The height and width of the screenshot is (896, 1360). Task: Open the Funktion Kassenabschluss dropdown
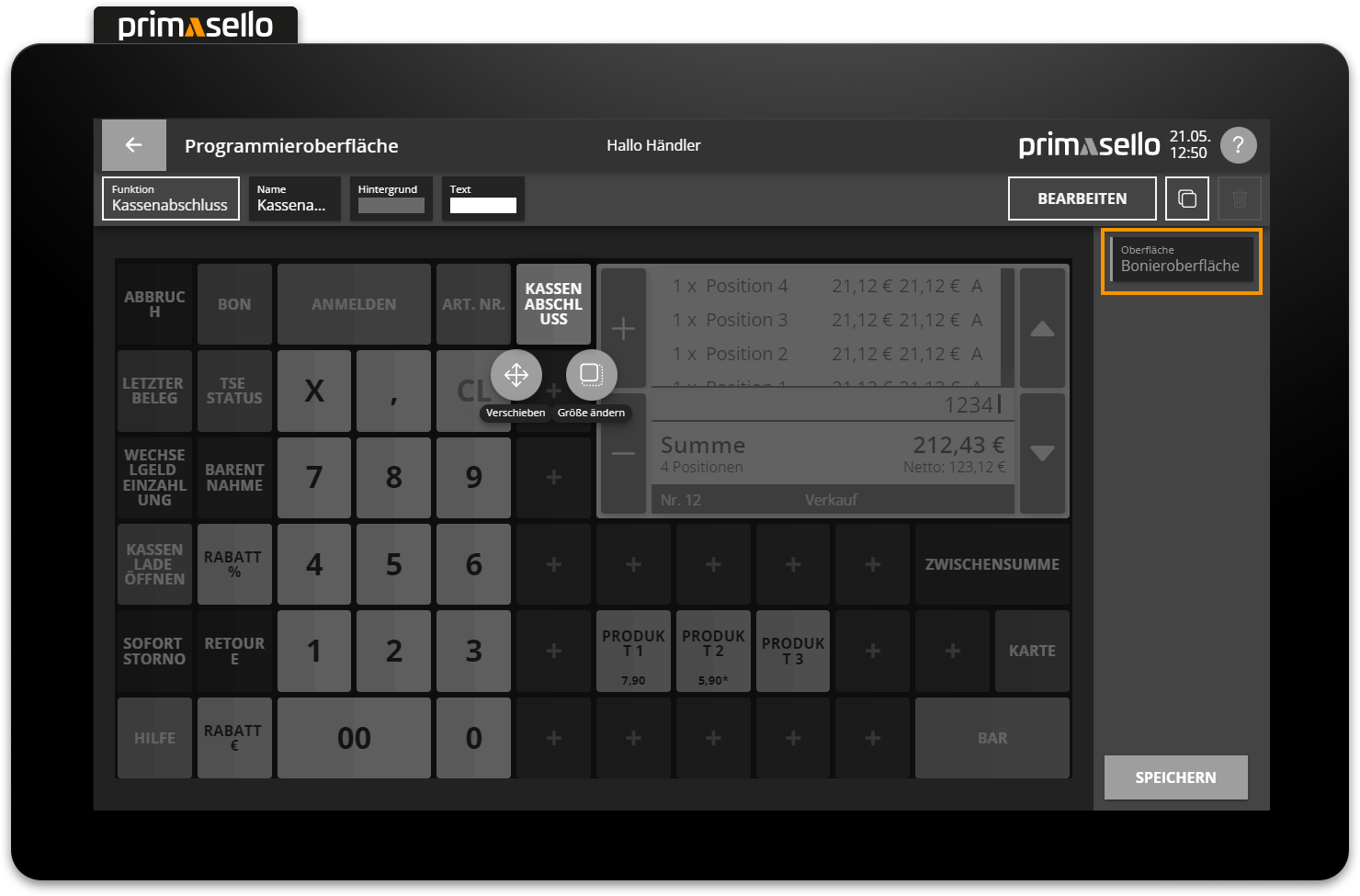171,198
